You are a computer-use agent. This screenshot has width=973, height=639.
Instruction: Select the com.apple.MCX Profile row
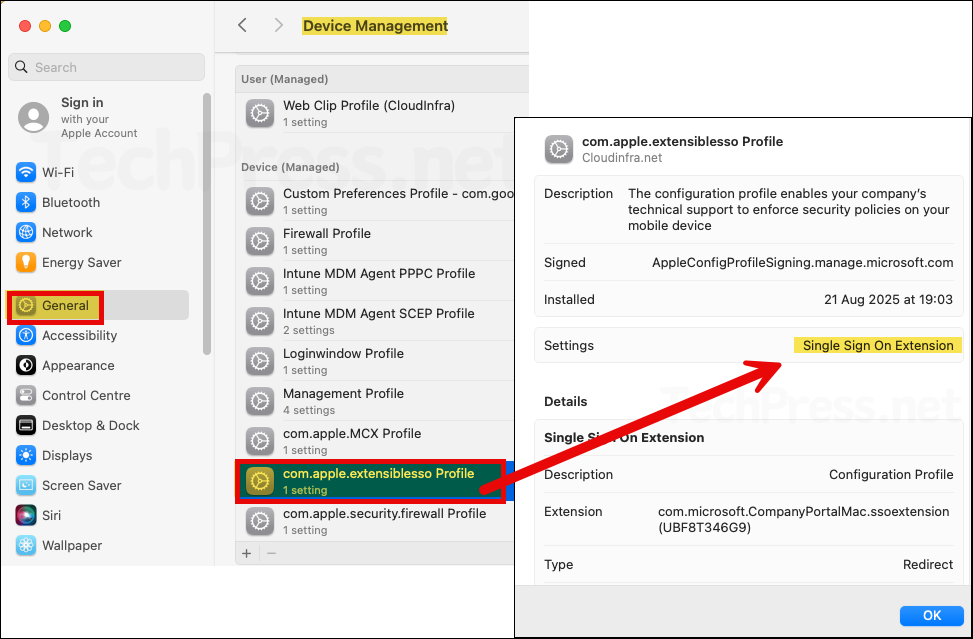point(376,441)
